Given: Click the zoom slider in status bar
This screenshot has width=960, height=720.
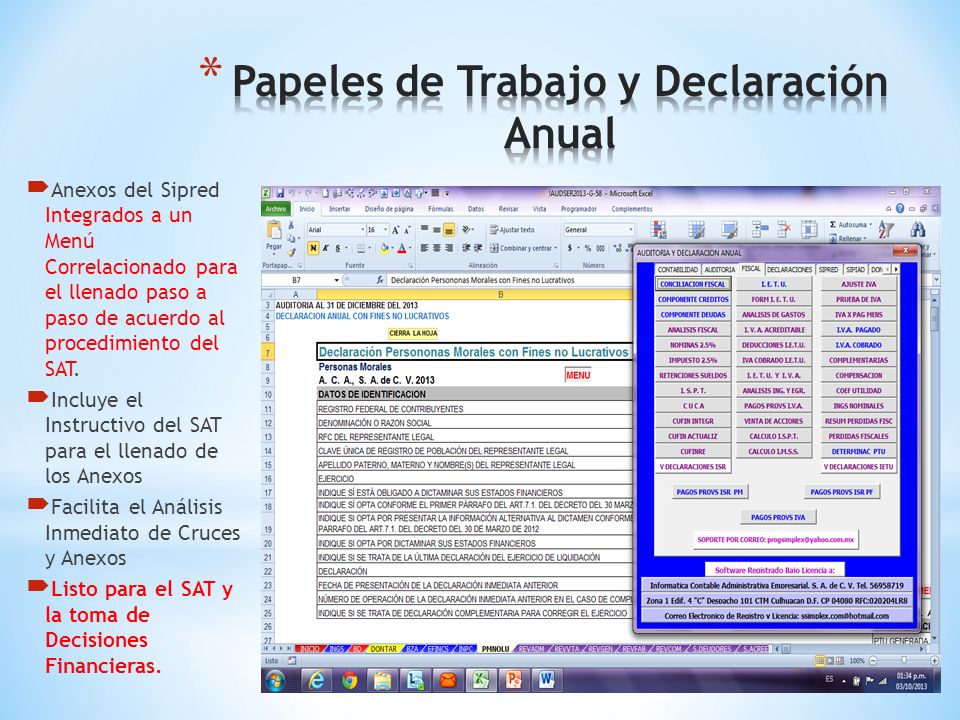Looking at the screenshot, I should tap(904, 661).
